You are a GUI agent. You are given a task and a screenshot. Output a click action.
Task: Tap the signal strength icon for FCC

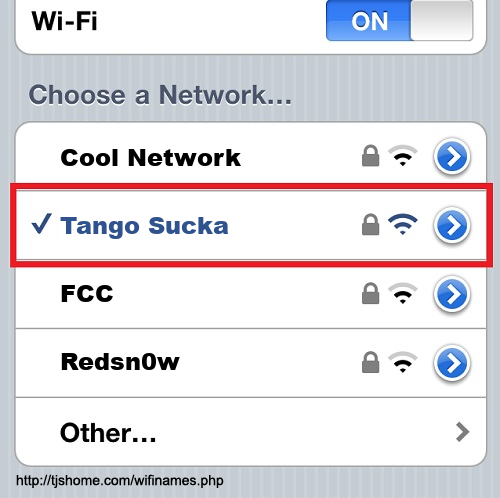[x=403, y=293]
